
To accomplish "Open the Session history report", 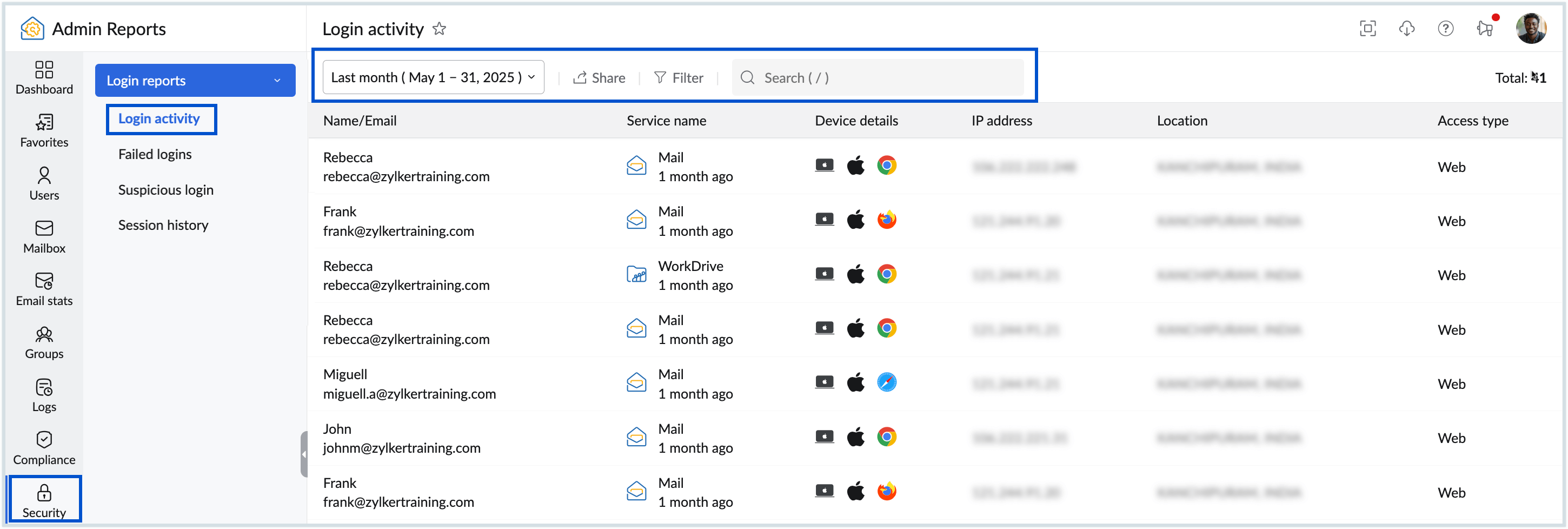I will [x=163, y=224].
